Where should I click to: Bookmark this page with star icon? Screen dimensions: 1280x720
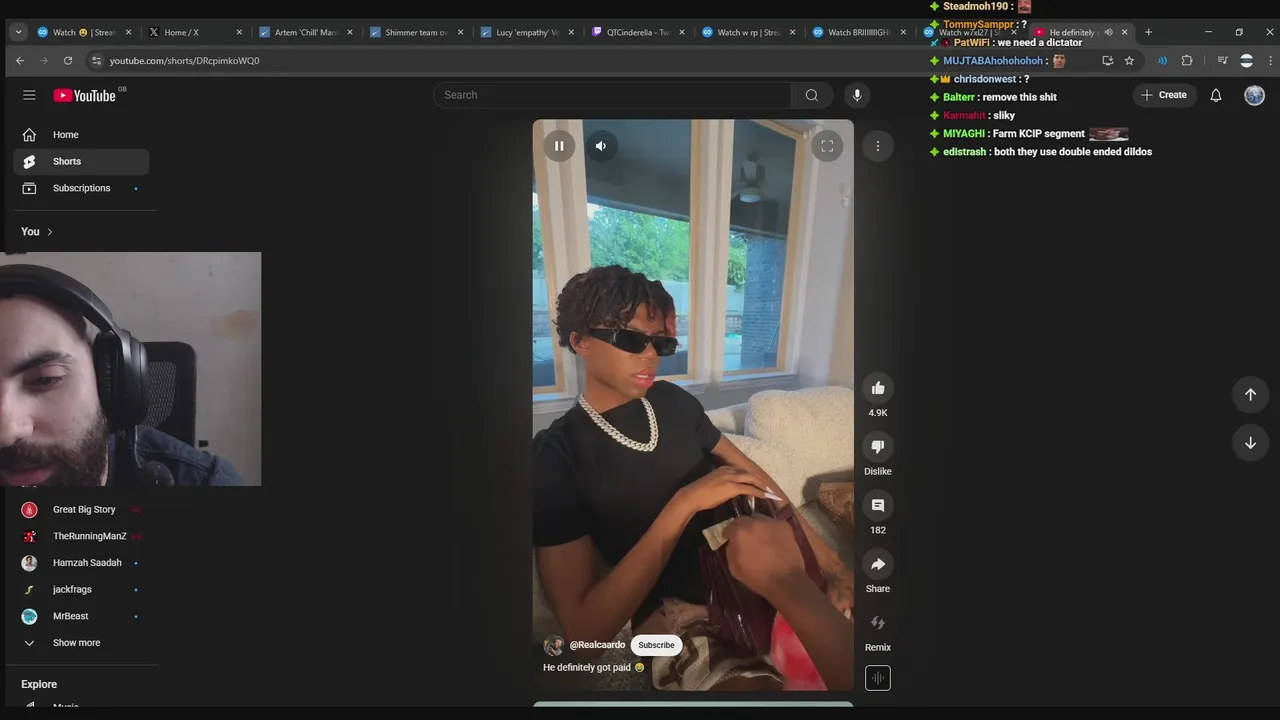coord(1129,60)
